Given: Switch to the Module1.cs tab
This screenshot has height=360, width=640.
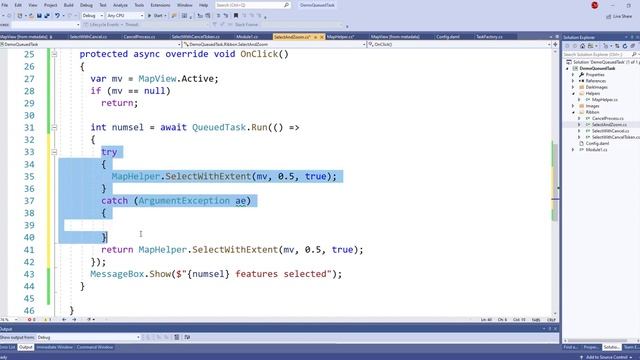Looking at the screenshot, I should point(247,37).
